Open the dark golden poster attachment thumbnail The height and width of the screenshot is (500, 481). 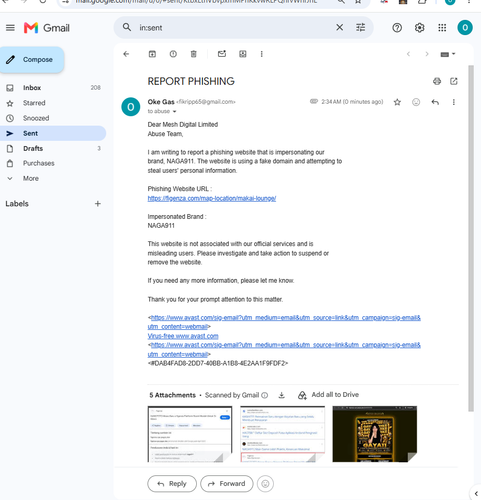click(x=375, y=434)
